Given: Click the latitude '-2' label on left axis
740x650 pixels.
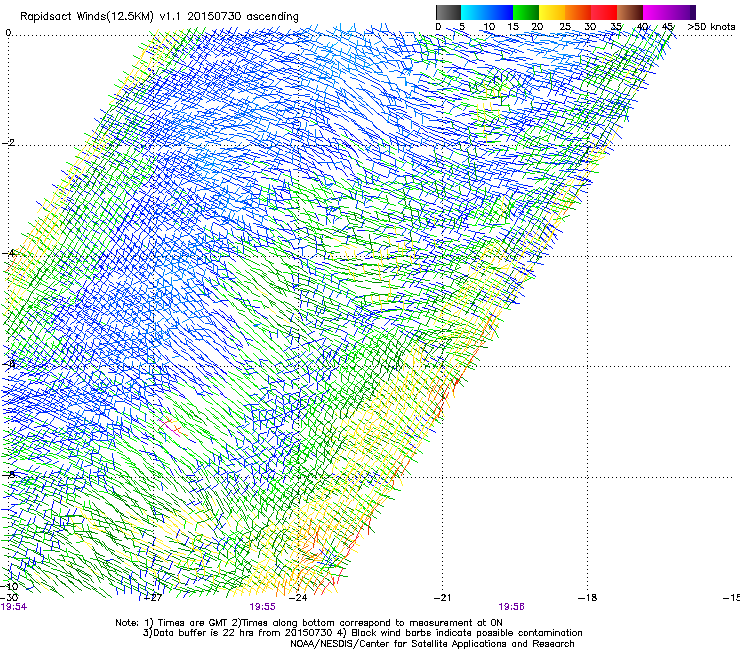Looking at the screenshot, I should pyautogui.click(x=8, y=143).
